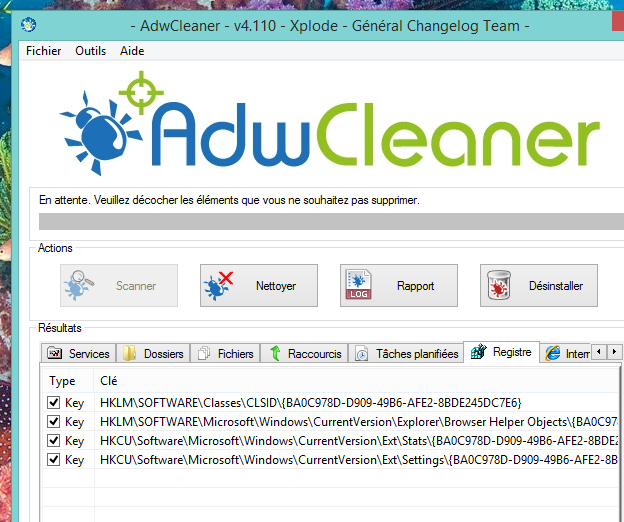Click the bug with red X icon
This screenshot has width=624, height=522.
218,286
